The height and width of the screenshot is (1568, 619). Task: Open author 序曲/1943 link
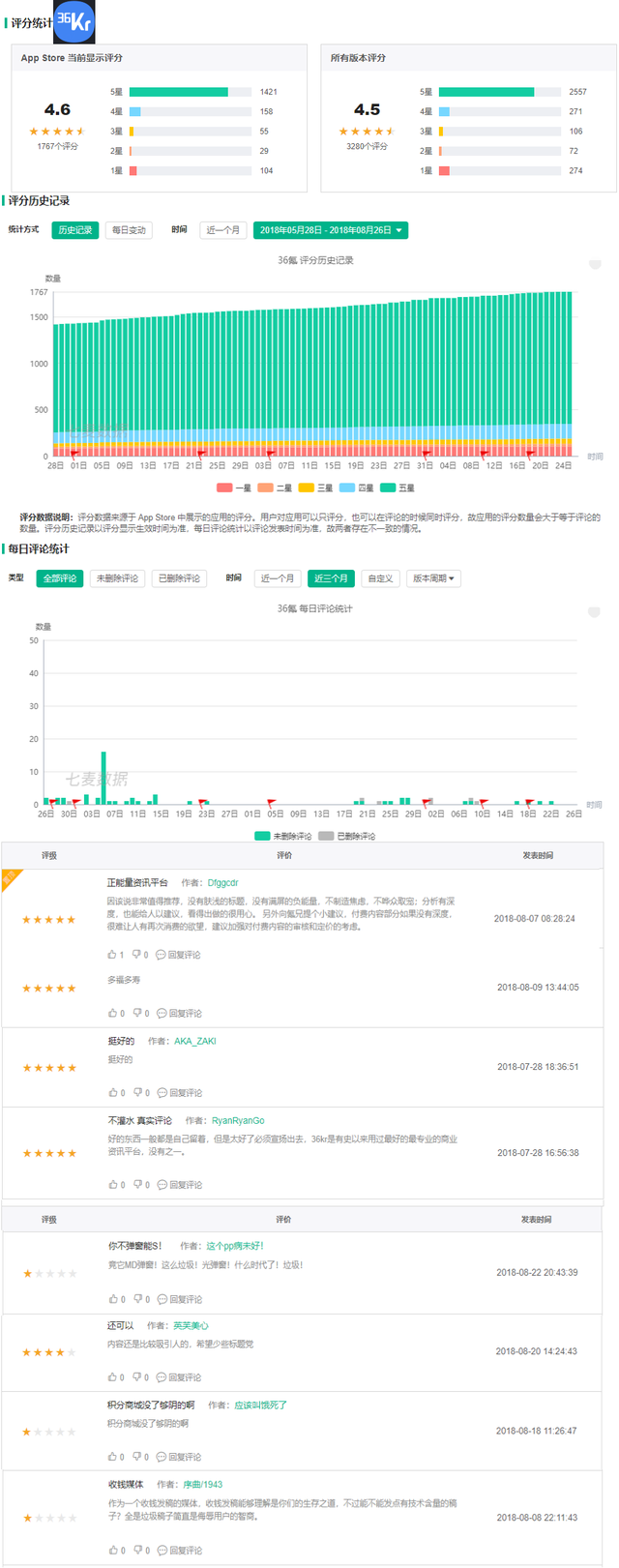click(x=203, y=1485)
